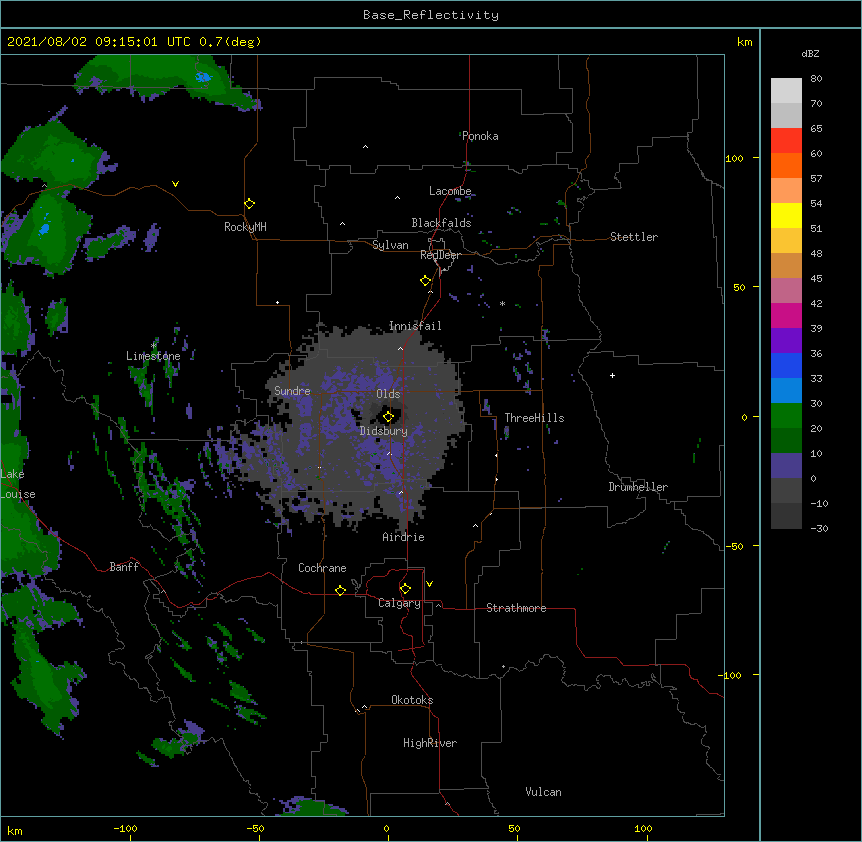Click the Didsbury label
The width and height of the screenshot is (862, 842).
point(384,431)
